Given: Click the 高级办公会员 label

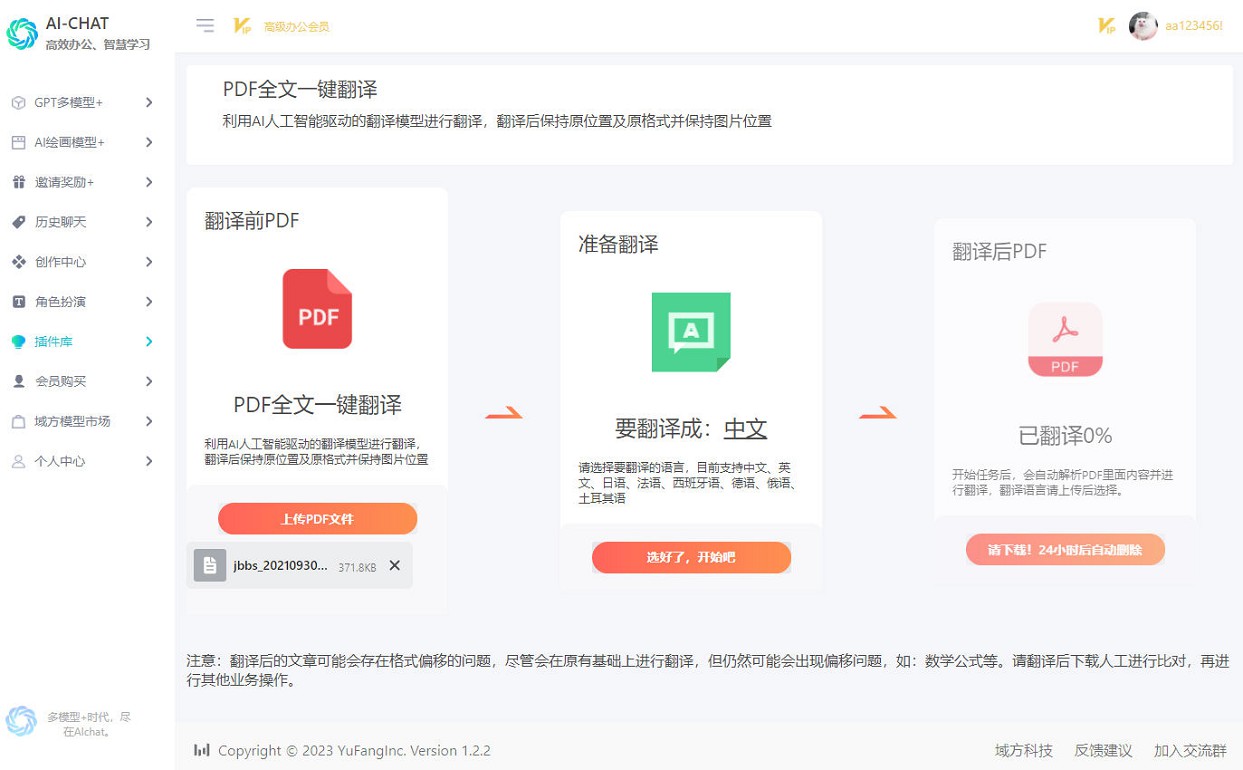Looking at the screenshot, I should (x=296, y=27).
